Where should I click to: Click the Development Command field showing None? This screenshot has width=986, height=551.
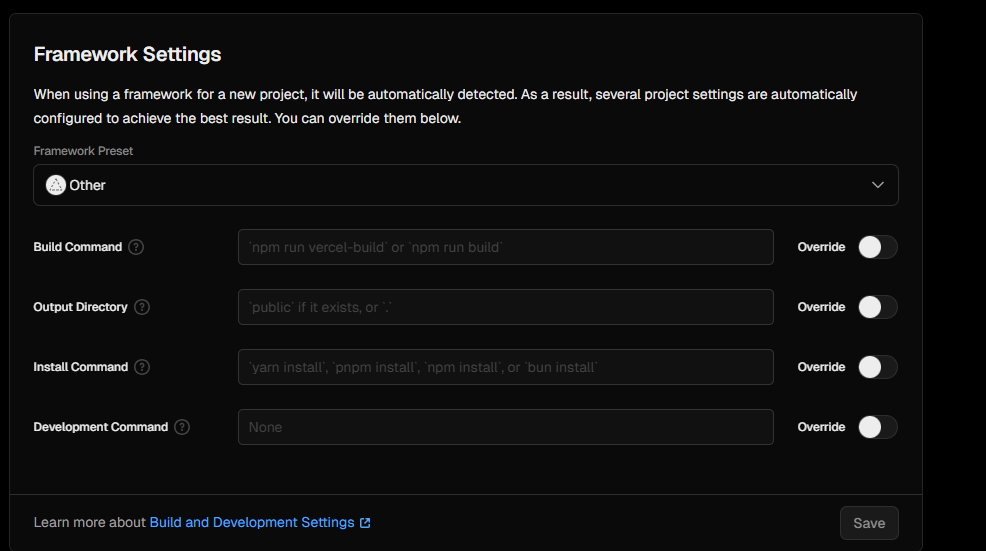click(505, 427)
